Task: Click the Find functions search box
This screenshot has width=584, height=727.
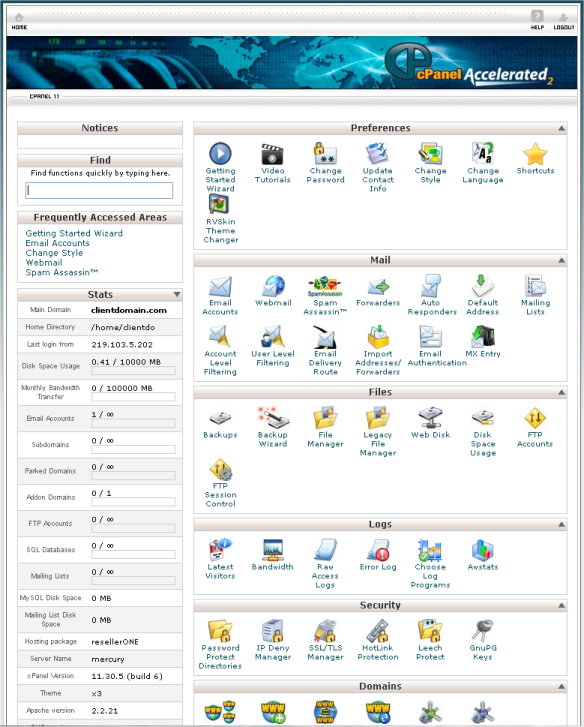Action: click(x=99, y=190)
